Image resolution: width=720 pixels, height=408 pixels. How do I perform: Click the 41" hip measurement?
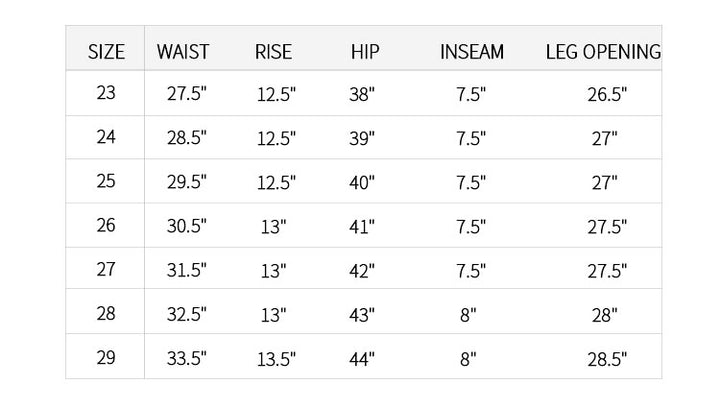363,227
